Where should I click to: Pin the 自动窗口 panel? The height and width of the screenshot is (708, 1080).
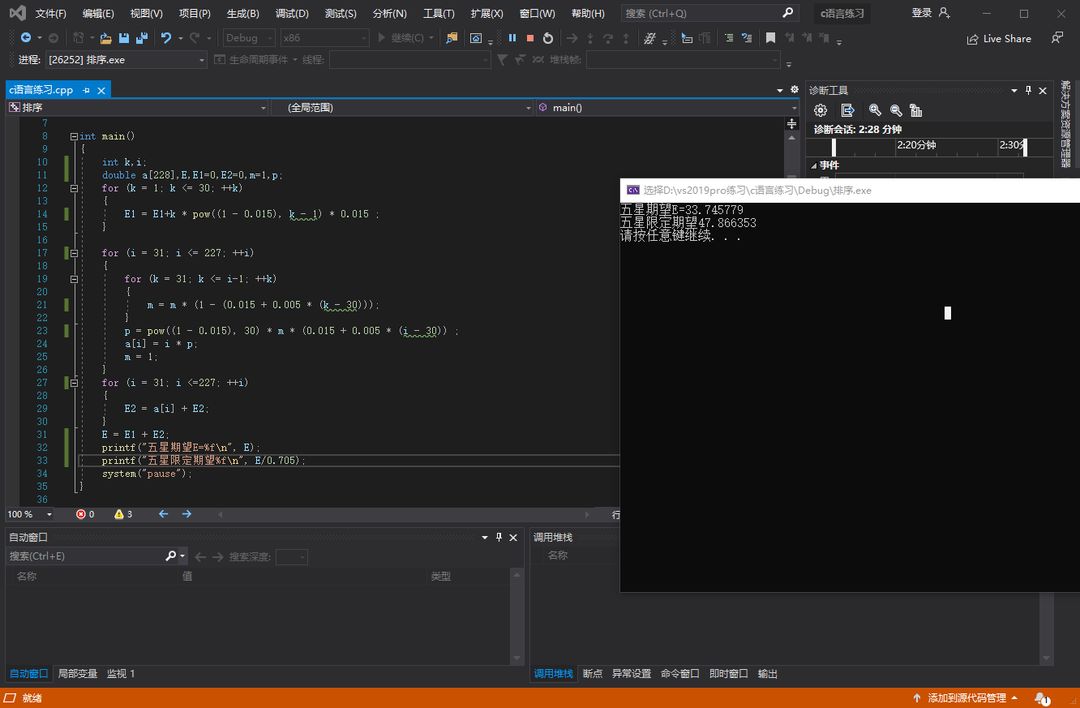point(499,537)
